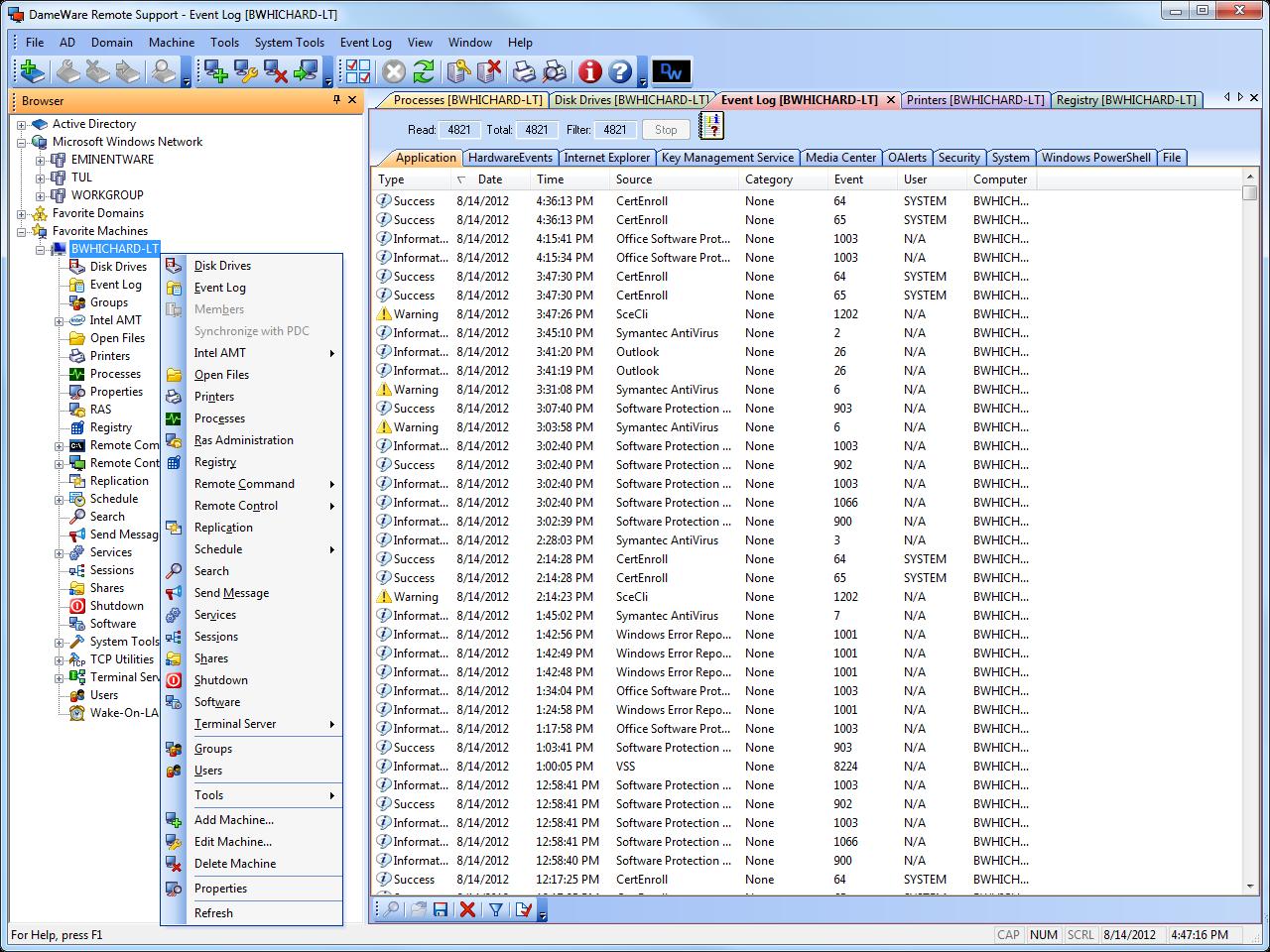Click the Filter count field showing 4821
The image size is (1270, 952).
tap(614, 130)
